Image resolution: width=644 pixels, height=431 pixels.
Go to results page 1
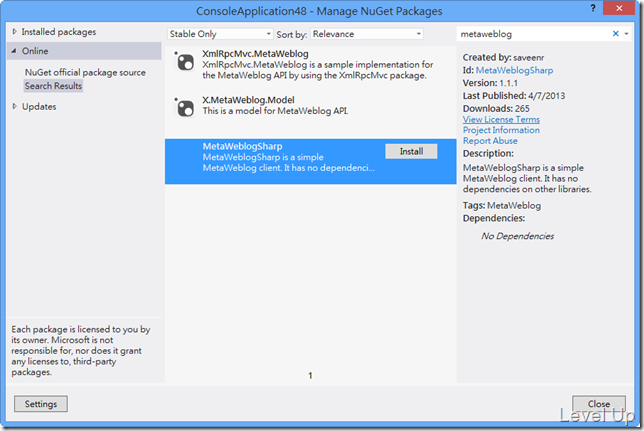point(310,375)
